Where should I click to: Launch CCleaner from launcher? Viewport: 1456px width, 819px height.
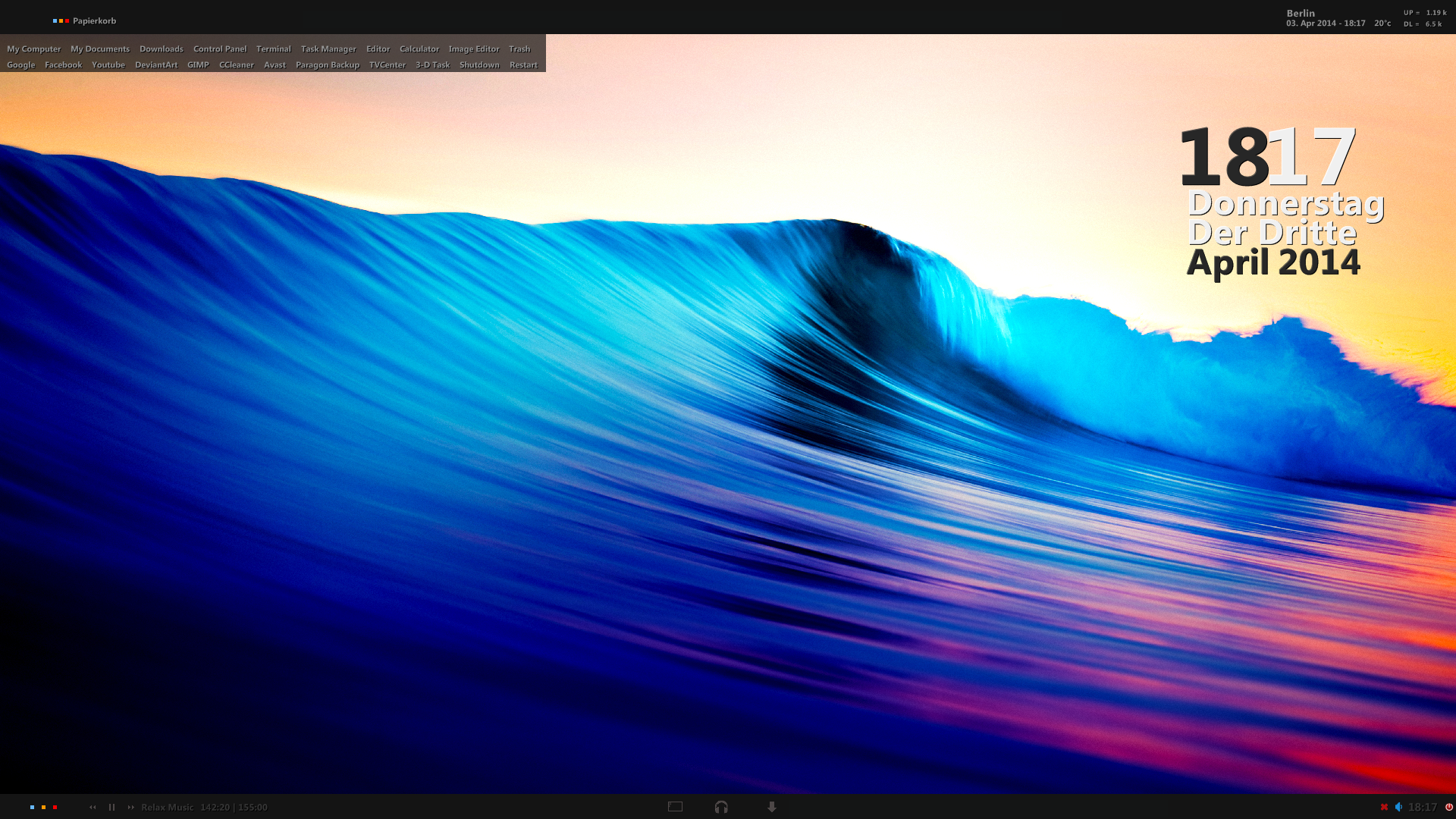coord(237,64)
